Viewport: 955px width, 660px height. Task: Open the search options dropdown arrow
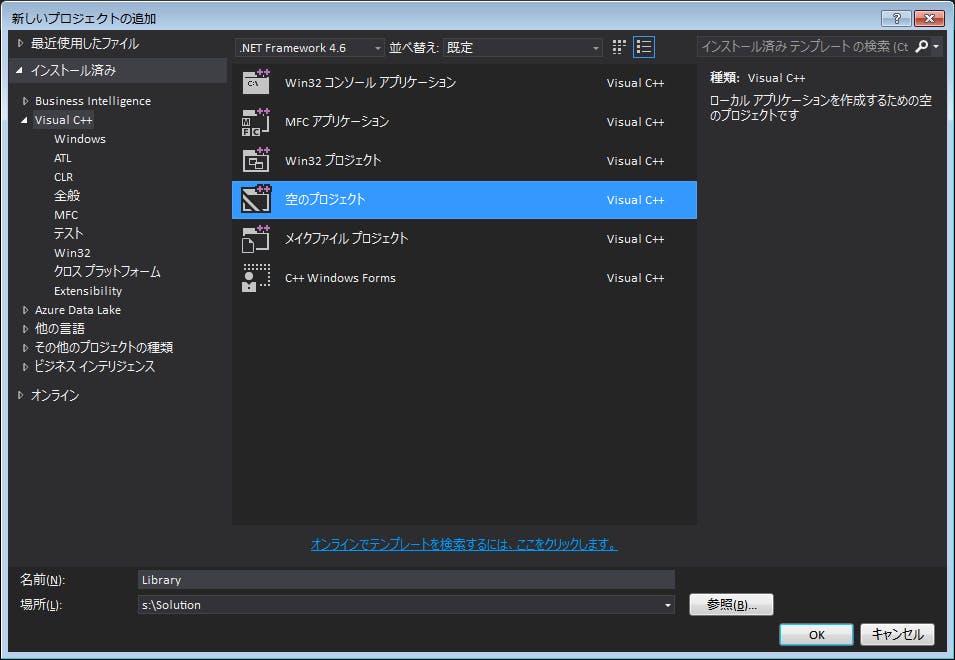[x=936, y=46]
